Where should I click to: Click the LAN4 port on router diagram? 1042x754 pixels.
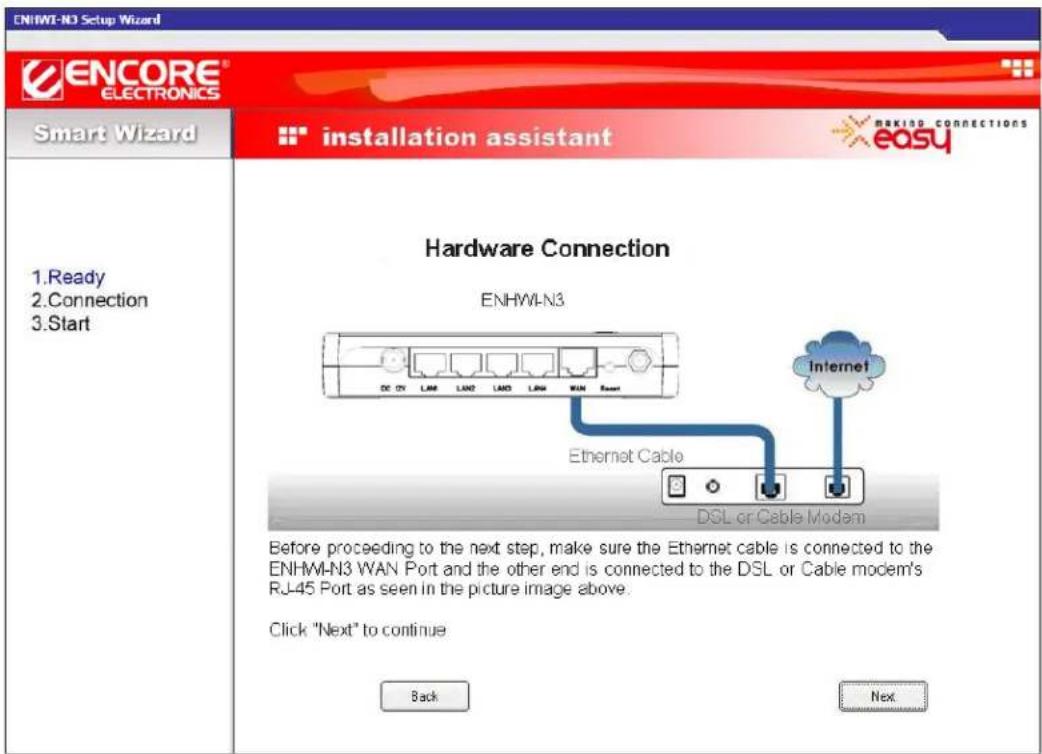pos(538,364)
